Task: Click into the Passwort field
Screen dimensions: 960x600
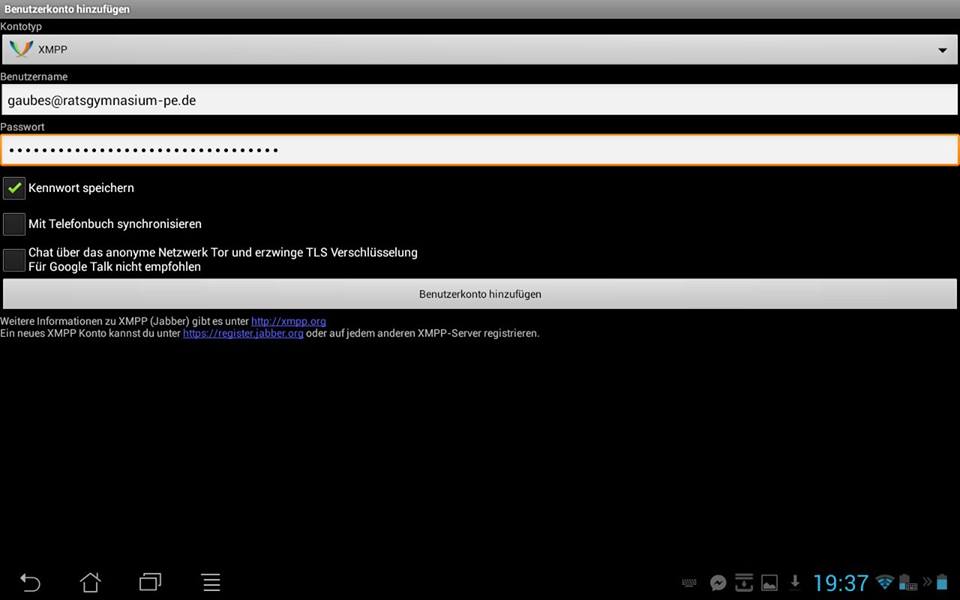Action: point(478,150)
